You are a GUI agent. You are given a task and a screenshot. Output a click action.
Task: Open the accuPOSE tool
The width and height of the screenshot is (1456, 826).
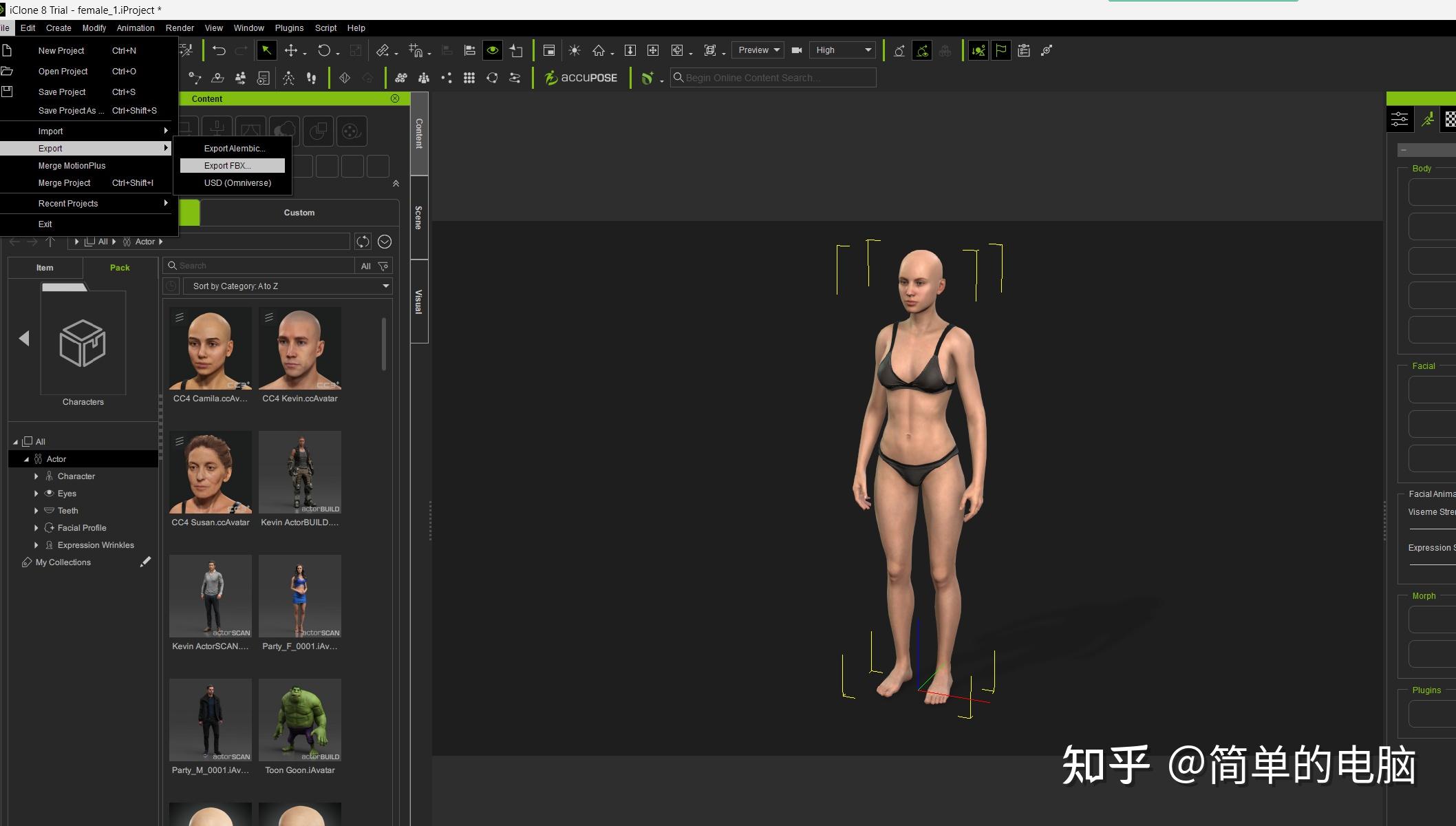[581, 78]
